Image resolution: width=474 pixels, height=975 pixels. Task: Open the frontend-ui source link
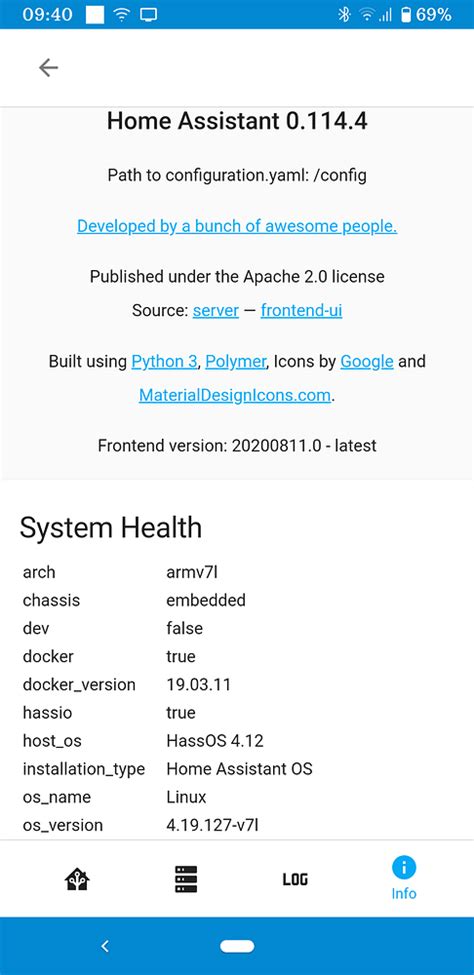(302, 310)
